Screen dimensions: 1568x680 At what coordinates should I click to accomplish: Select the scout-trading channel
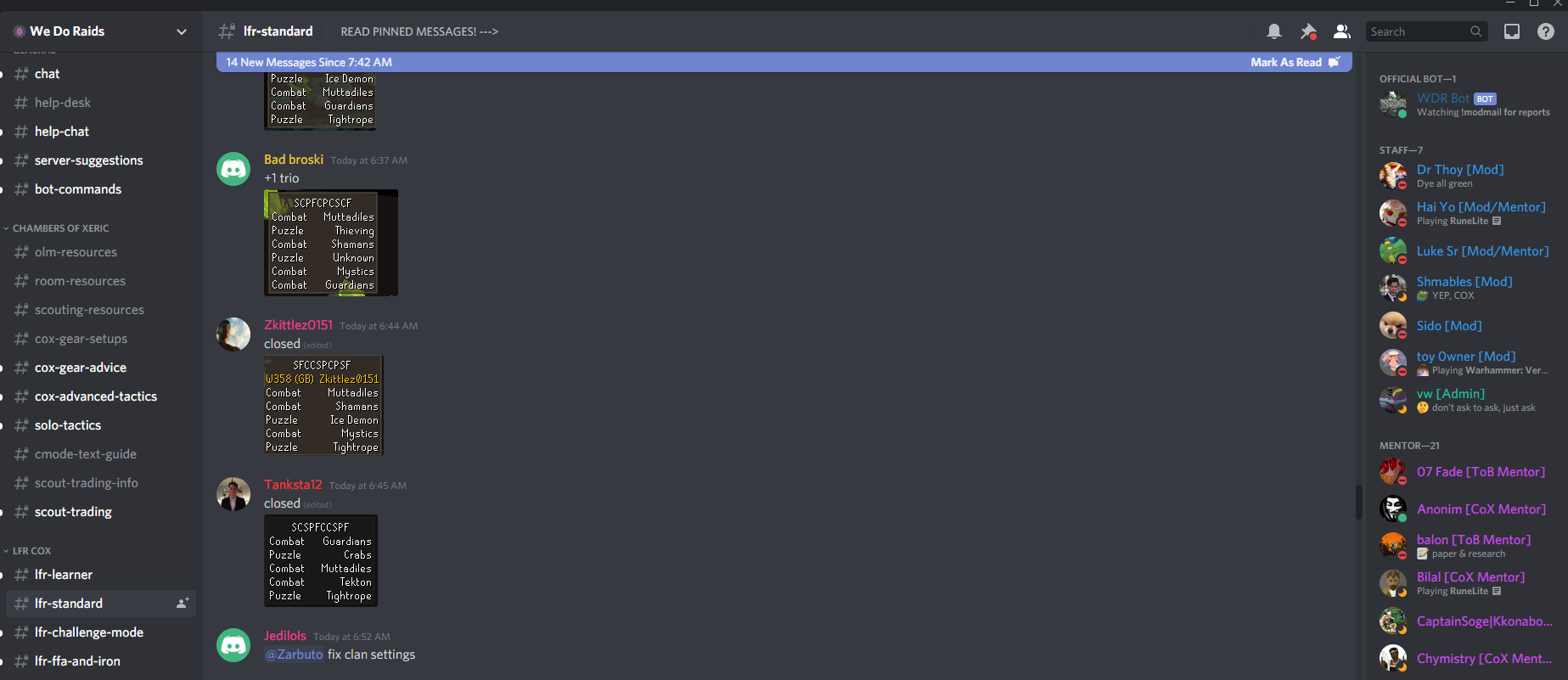point(73,512)
